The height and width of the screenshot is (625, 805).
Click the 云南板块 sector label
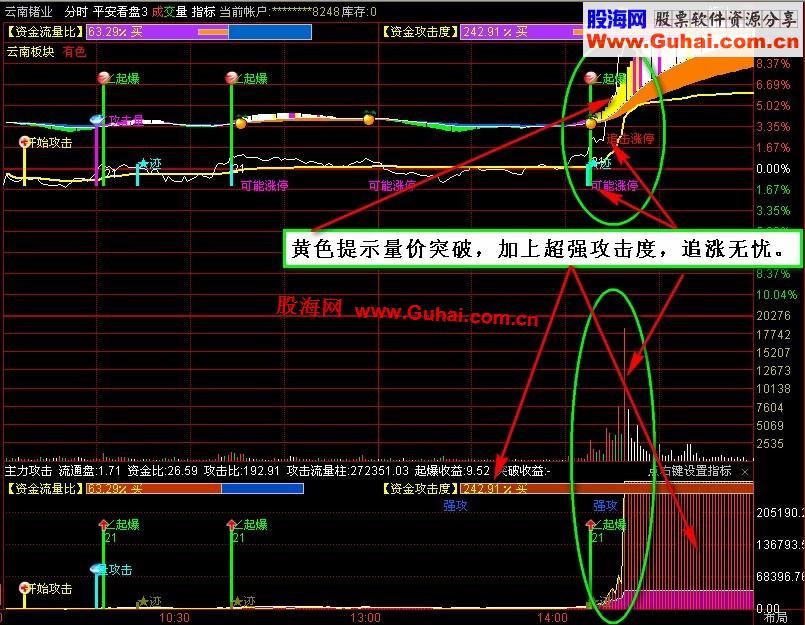30,51
